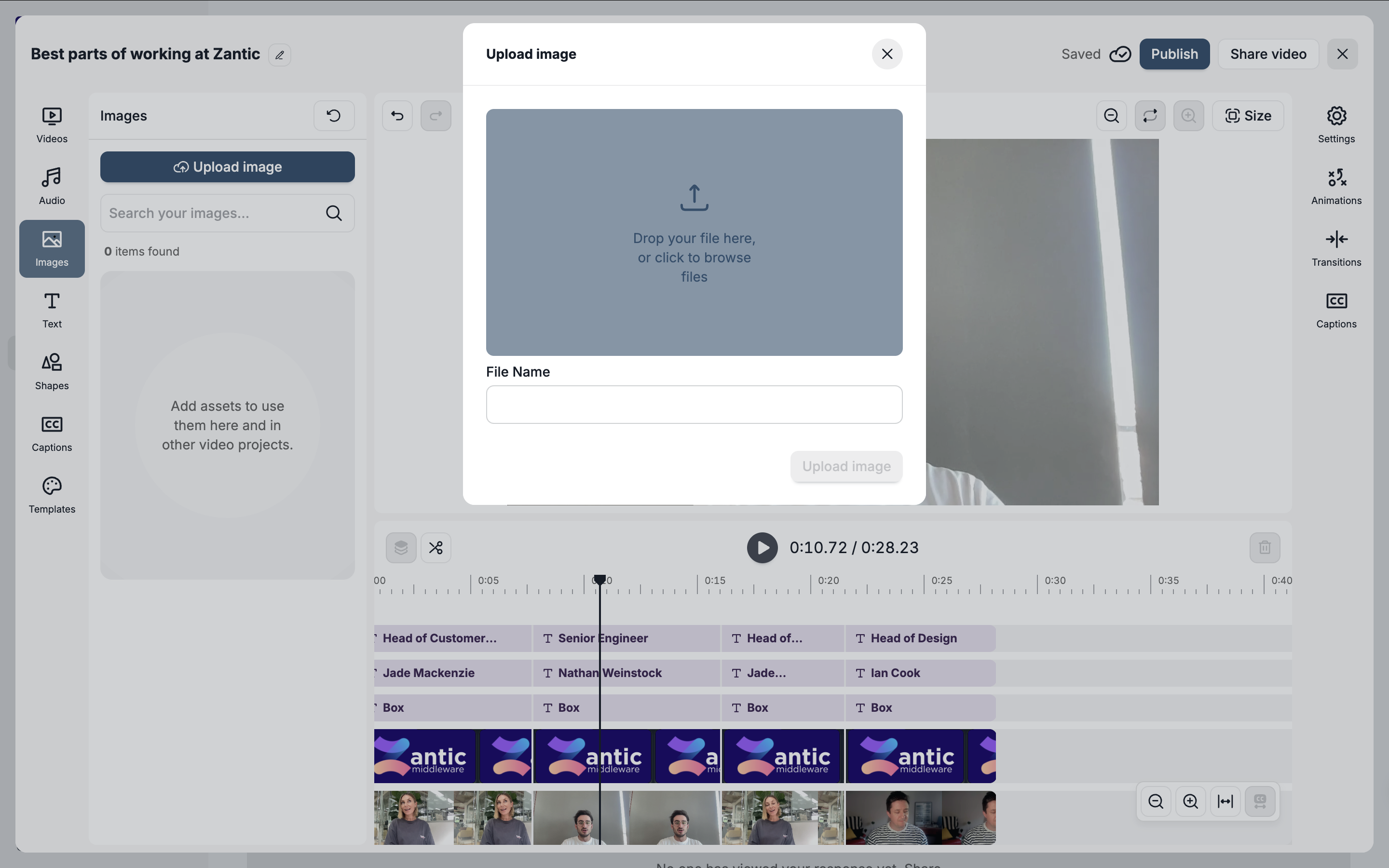Select the Shapes tool in sidebar
This screenshot has width=1389, height=868.
(x=52, y=371)
